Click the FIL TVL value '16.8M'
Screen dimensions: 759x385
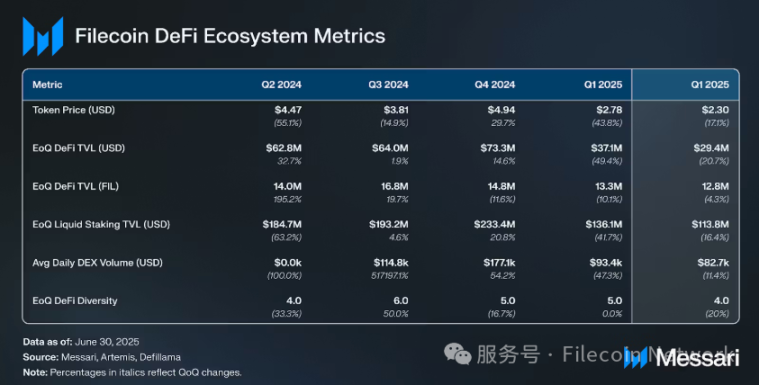(395, 186)
